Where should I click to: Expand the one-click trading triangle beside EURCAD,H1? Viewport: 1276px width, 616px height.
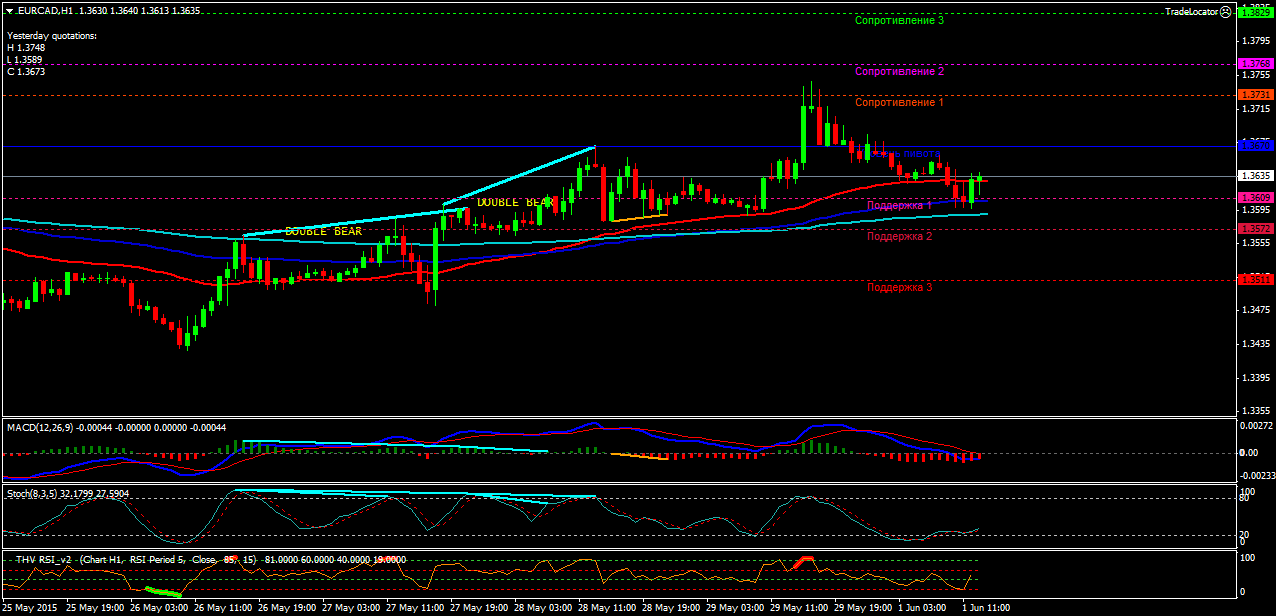click(x=9, y=11)
